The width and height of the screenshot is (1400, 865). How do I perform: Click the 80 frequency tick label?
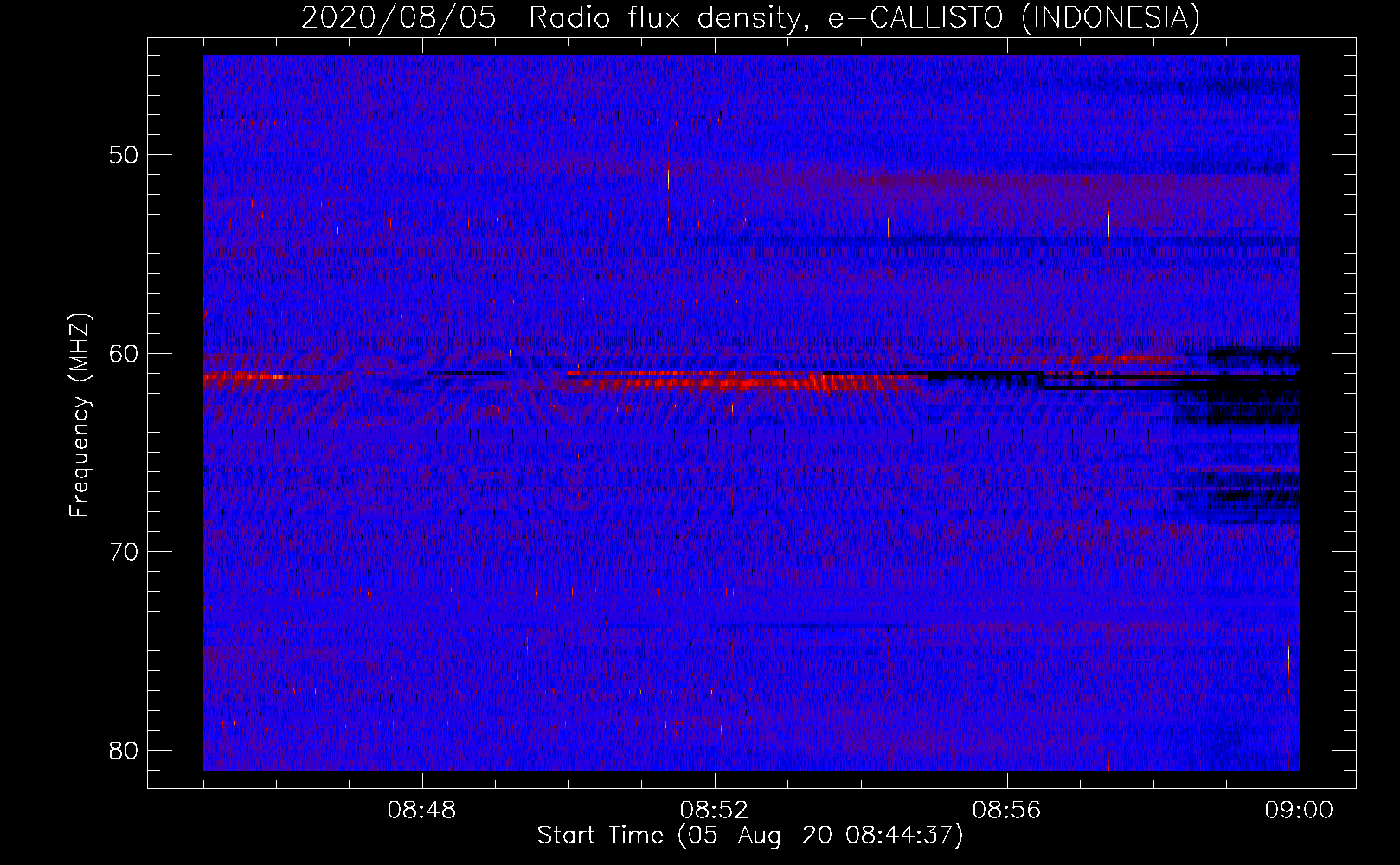[x=124, y=749]
